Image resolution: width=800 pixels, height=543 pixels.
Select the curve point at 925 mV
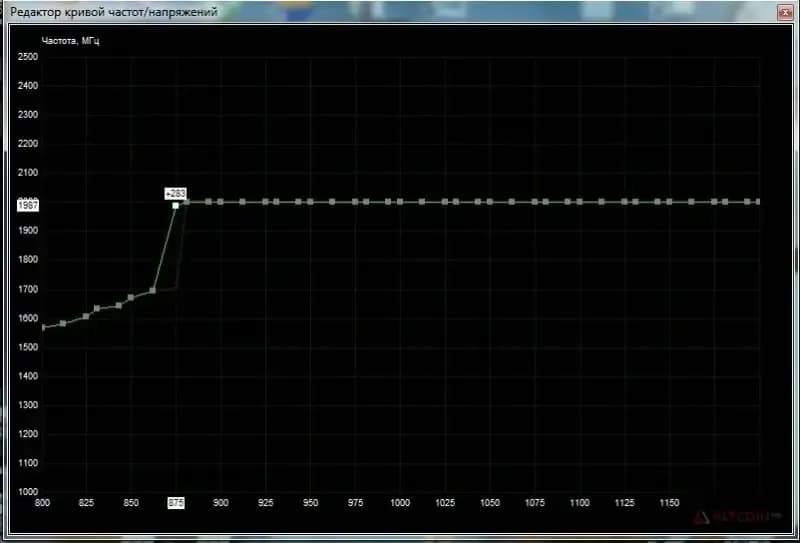click(x=265, y=202)
